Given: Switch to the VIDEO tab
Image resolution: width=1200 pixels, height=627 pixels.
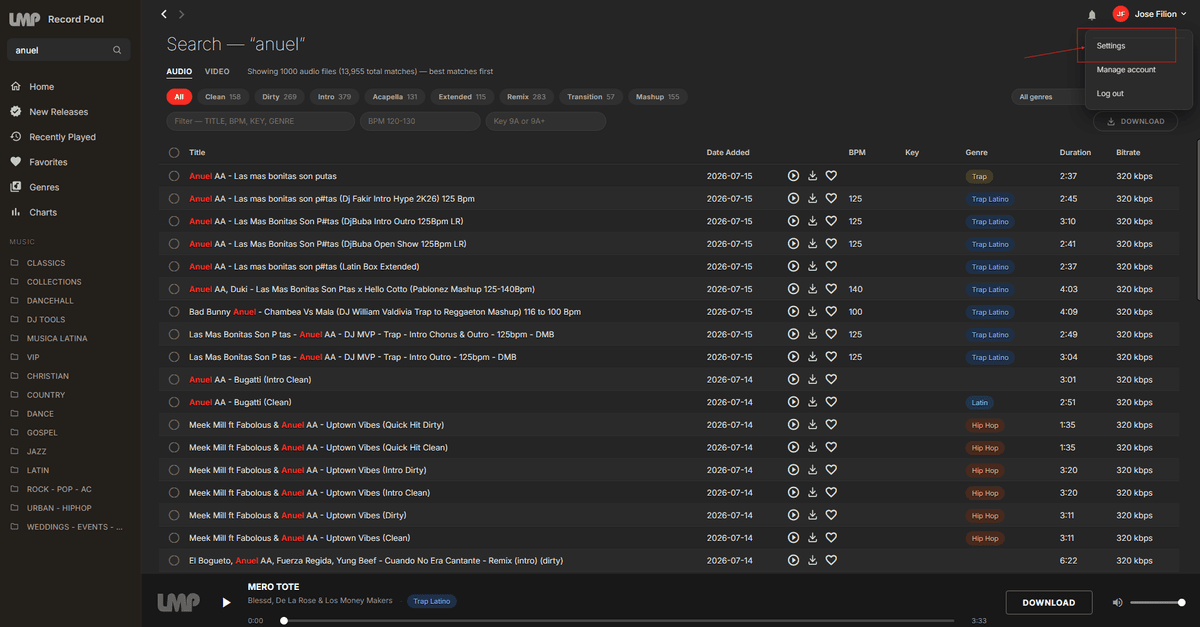Looking at the screenshot, I should [x=217, y=72].
